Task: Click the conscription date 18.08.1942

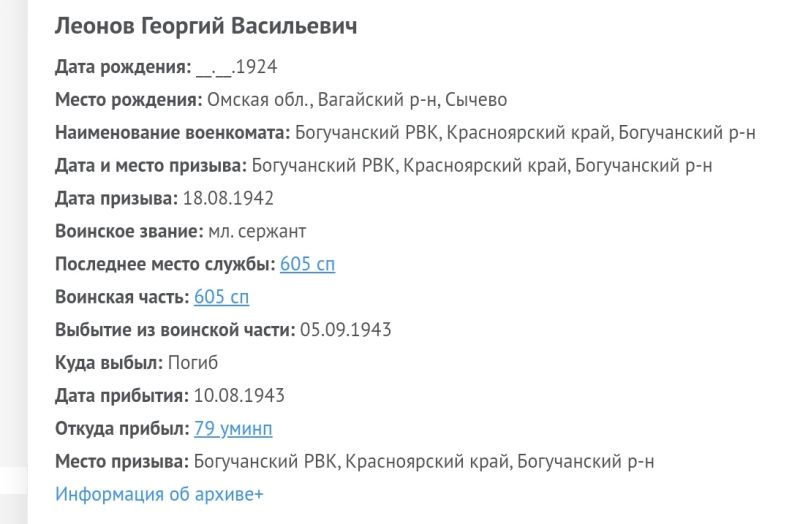Action: pos(228,198)
